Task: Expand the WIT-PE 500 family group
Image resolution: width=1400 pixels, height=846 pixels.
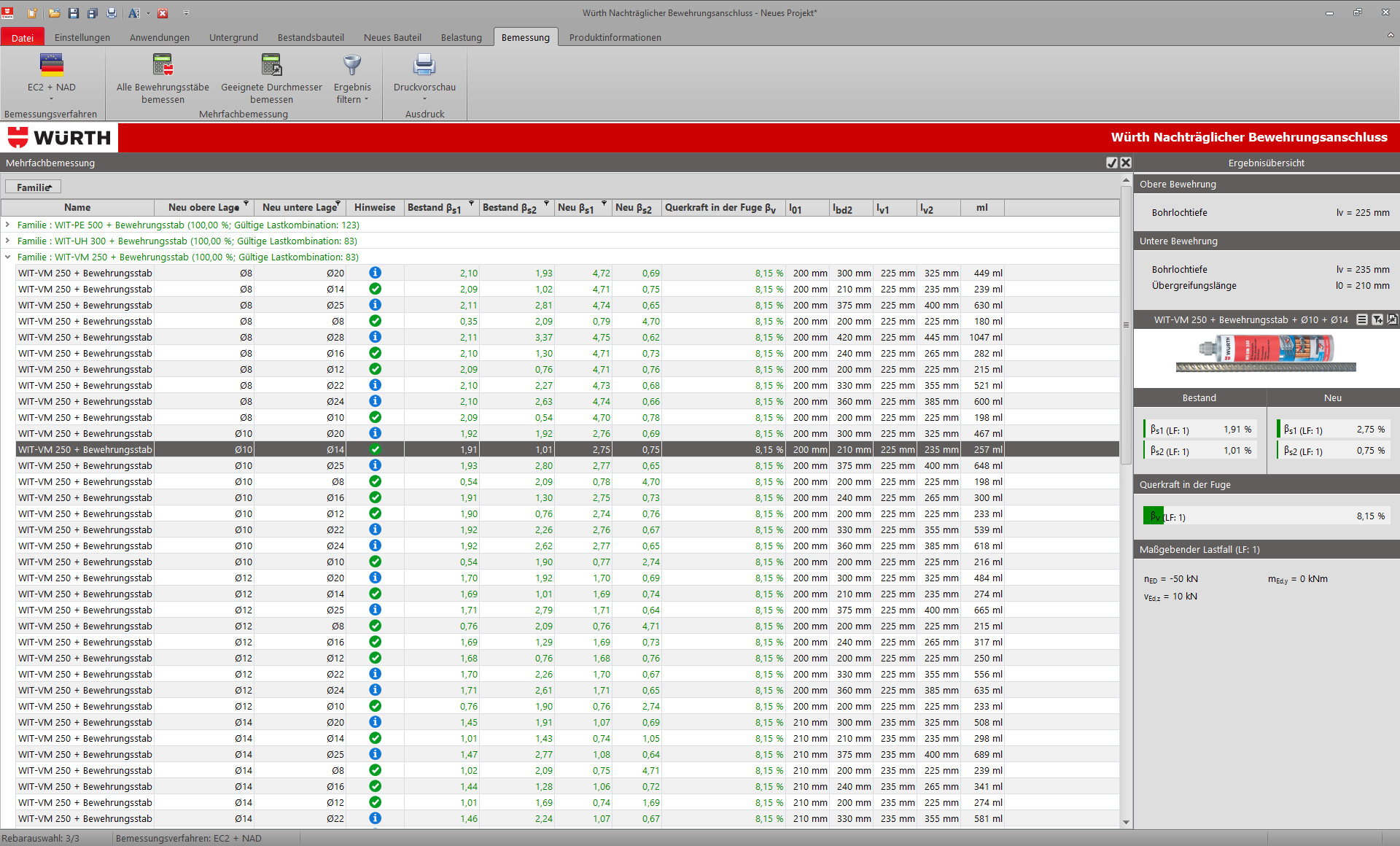Action: (x=8, y=225)
